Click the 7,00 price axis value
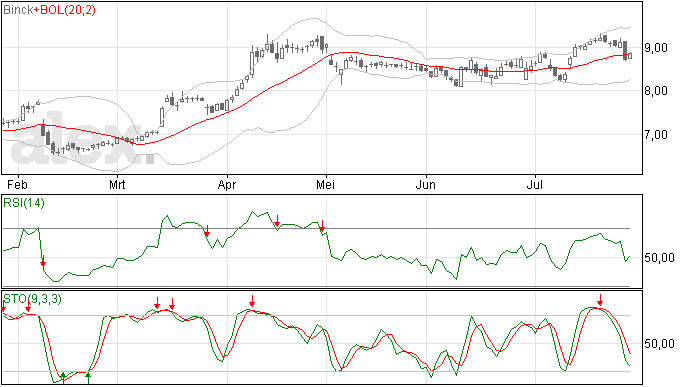This screenshot has width=690, height=387. (656, 135)
